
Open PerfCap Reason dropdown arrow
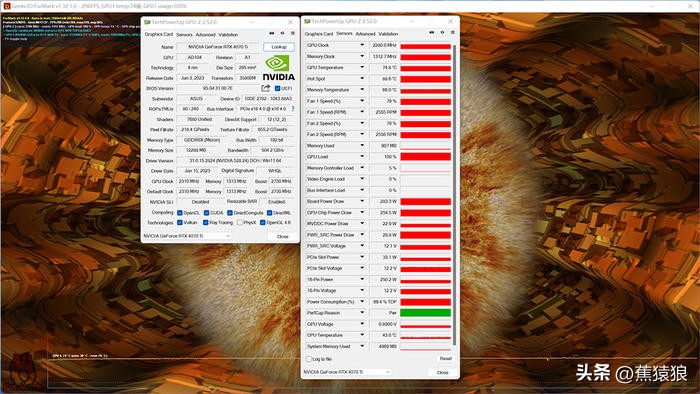362,313
